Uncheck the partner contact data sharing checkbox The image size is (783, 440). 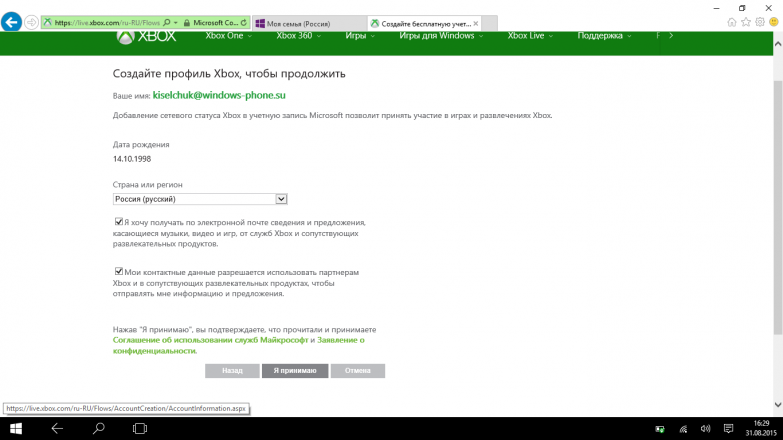[119, 271]
